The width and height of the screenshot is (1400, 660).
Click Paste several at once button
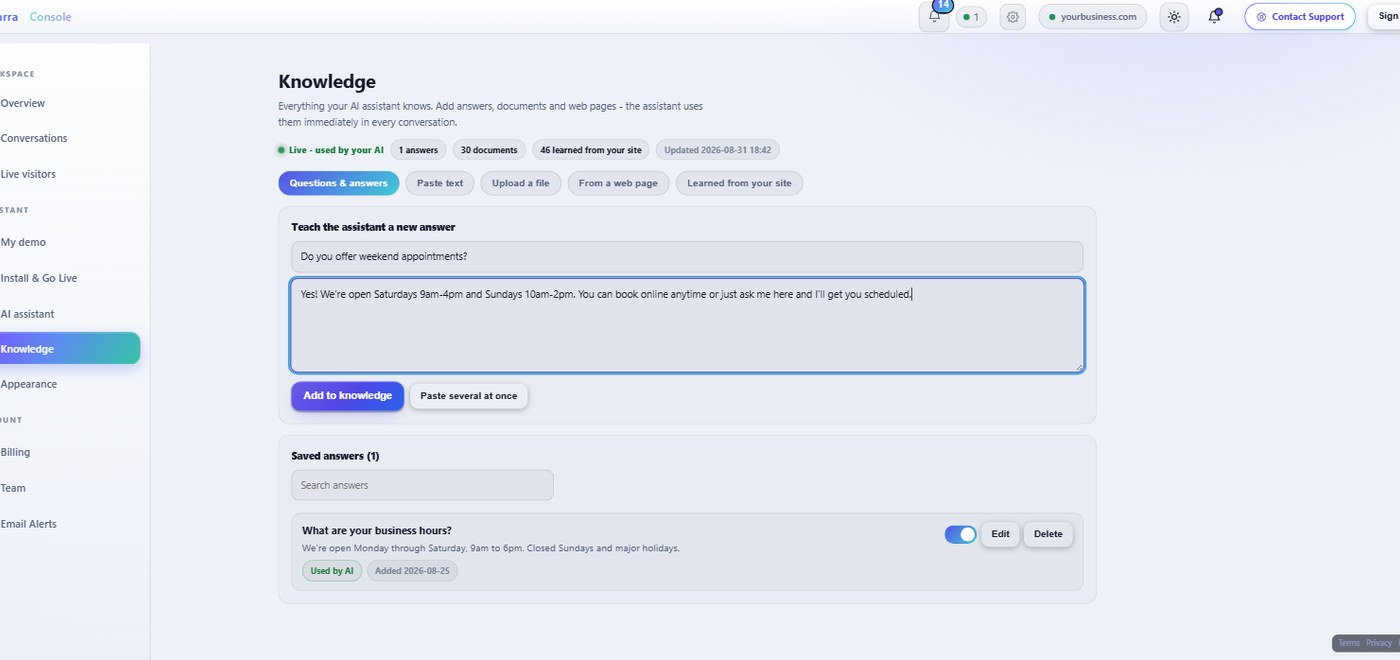point(469,396)
